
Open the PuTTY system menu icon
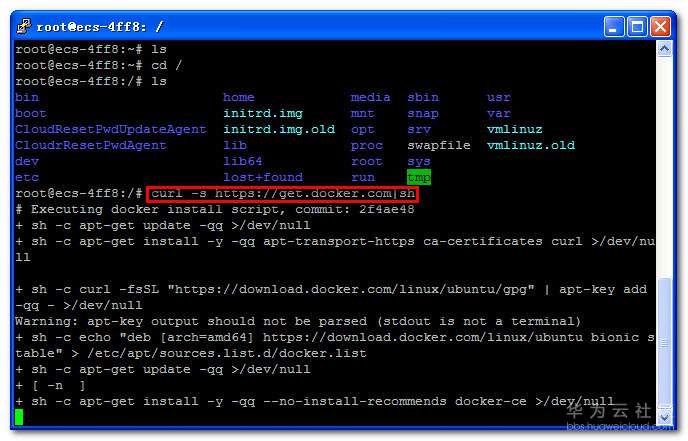(24, 26)
